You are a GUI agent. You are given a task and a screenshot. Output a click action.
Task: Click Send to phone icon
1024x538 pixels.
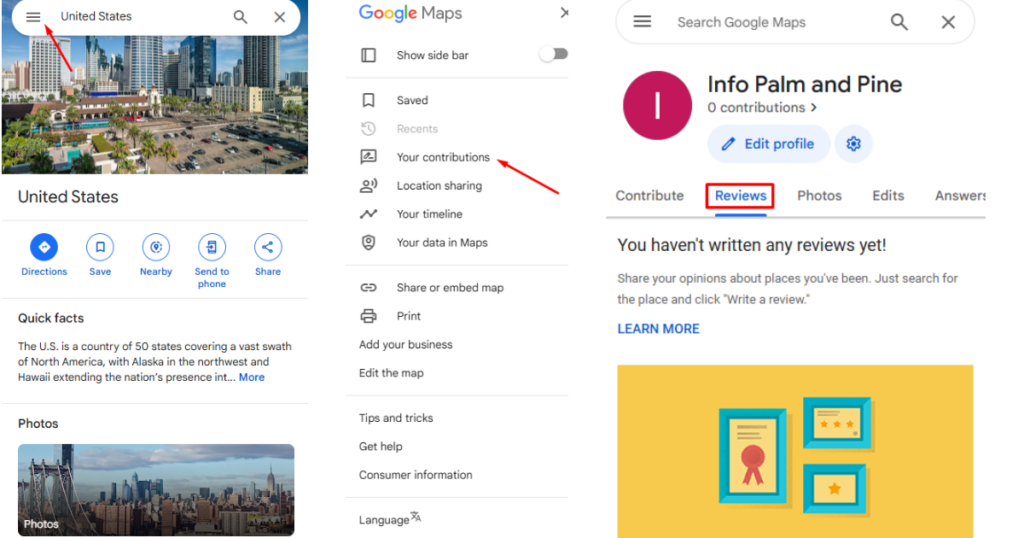pyautogui.click(x=212, y=247)
